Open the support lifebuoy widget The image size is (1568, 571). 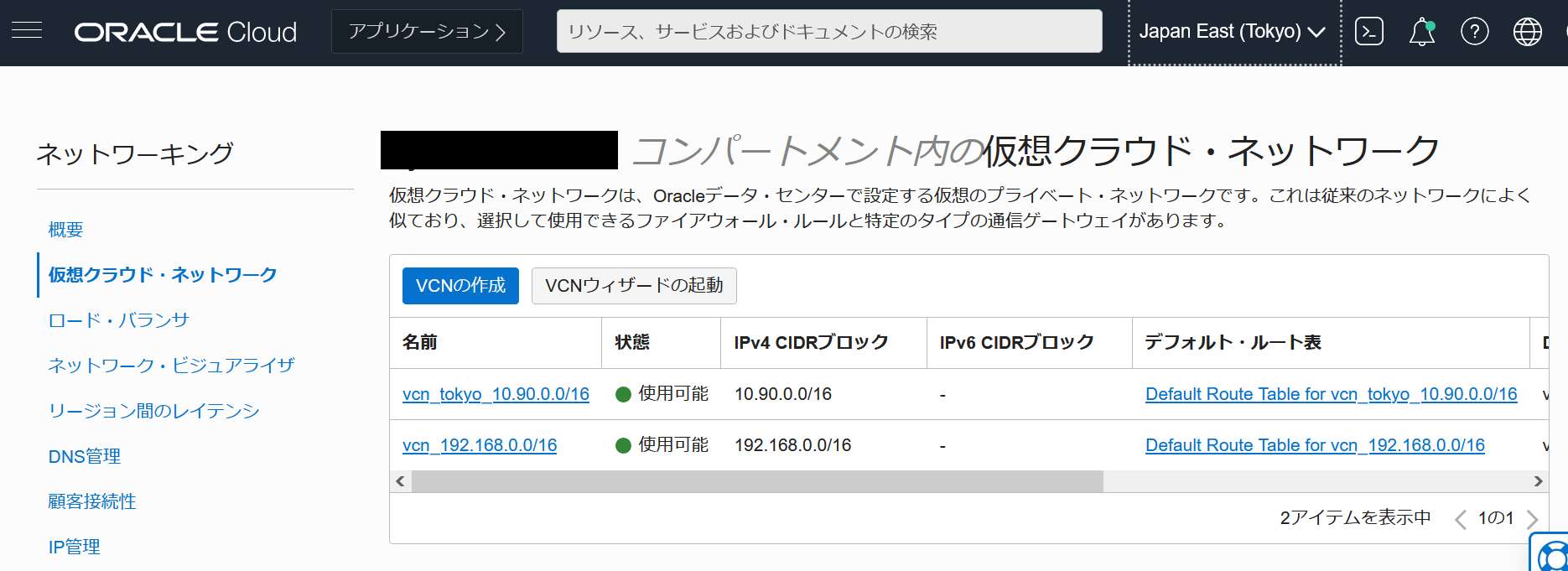pos(1550,553)
